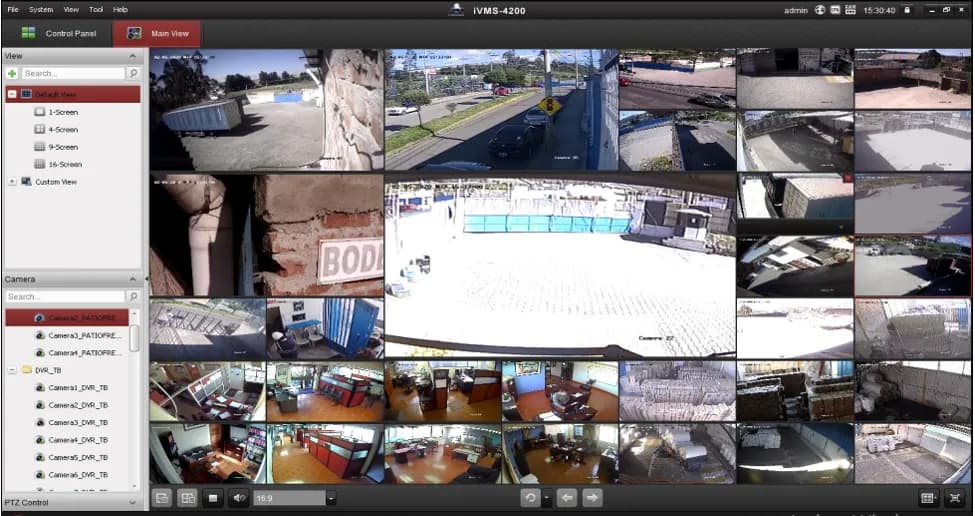
Task: Click the View panel search field
Action: click(73, 73)
